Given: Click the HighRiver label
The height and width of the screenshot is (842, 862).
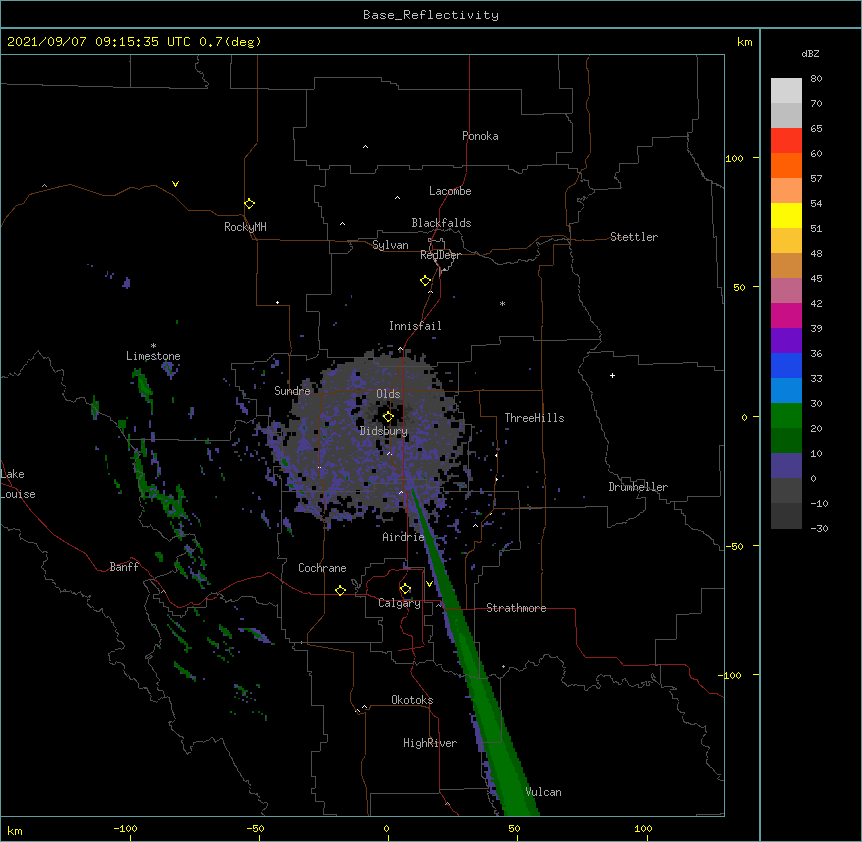Looking at the screenshot, I should click(430, 743).
